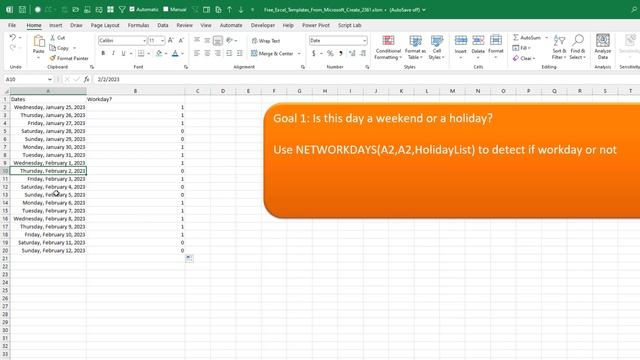Select cell 'Saturday, January 28, 2023'
The image size is (640, 360).
pos(48,131)
